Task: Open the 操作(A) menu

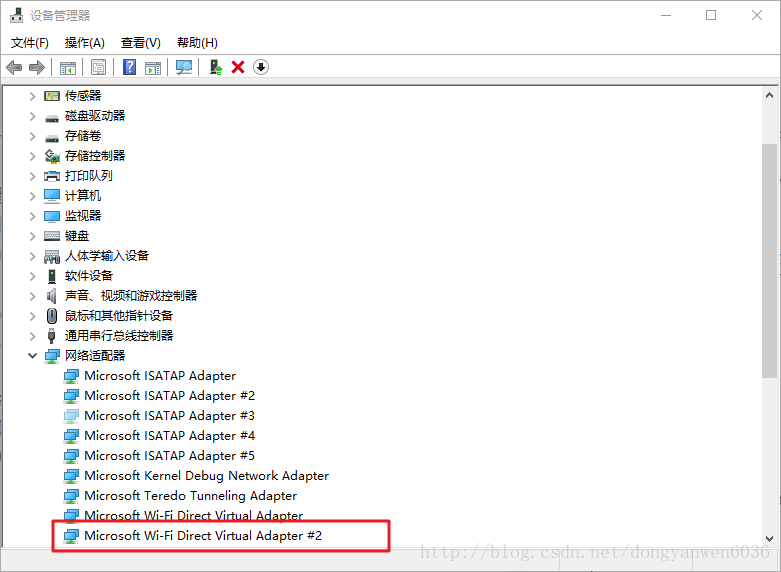Action: click(85, 43)
